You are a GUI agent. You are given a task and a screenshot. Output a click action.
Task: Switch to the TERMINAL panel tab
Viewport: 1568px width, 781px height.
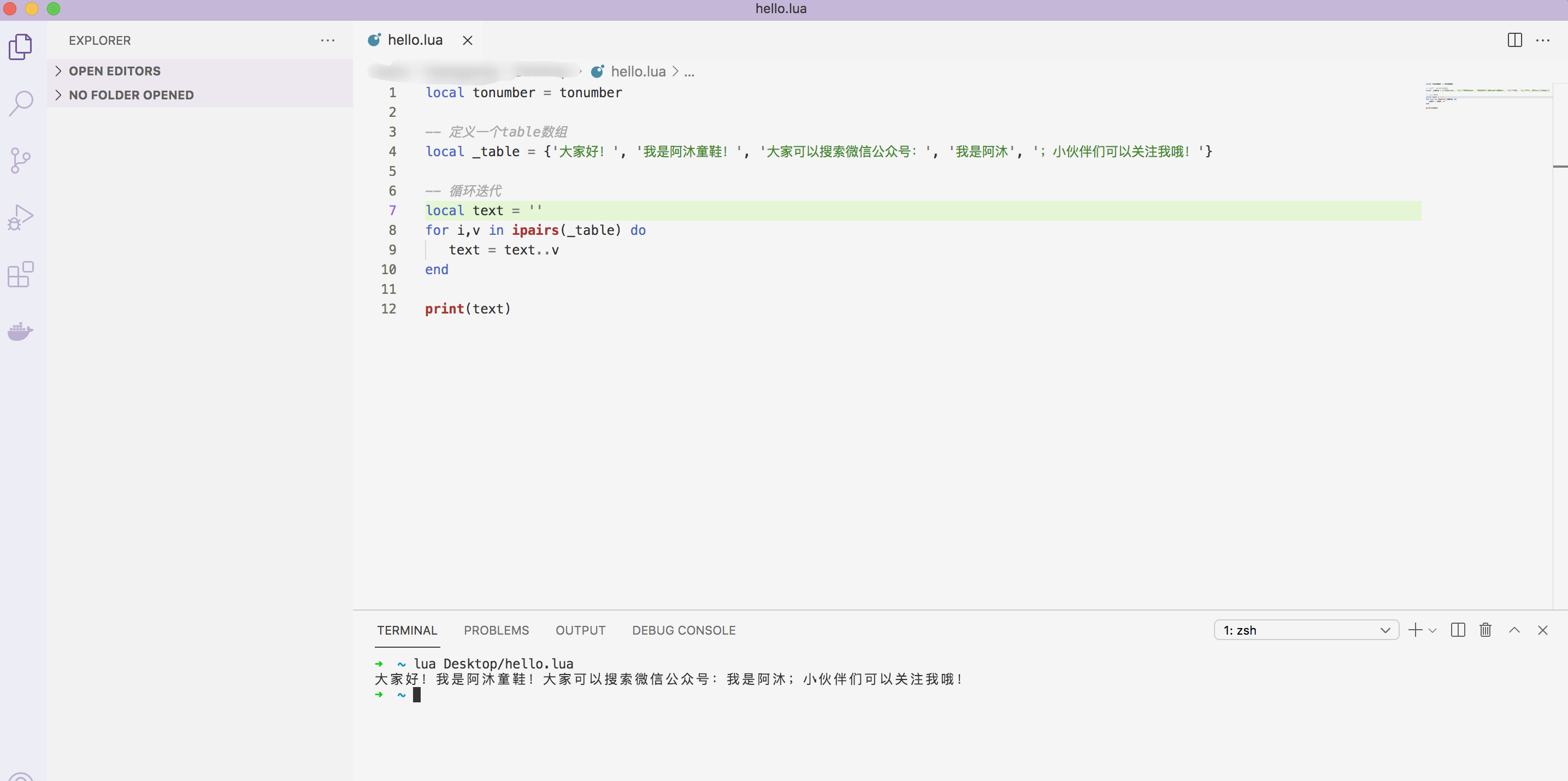pyautogui.click(x=406, y=630)
